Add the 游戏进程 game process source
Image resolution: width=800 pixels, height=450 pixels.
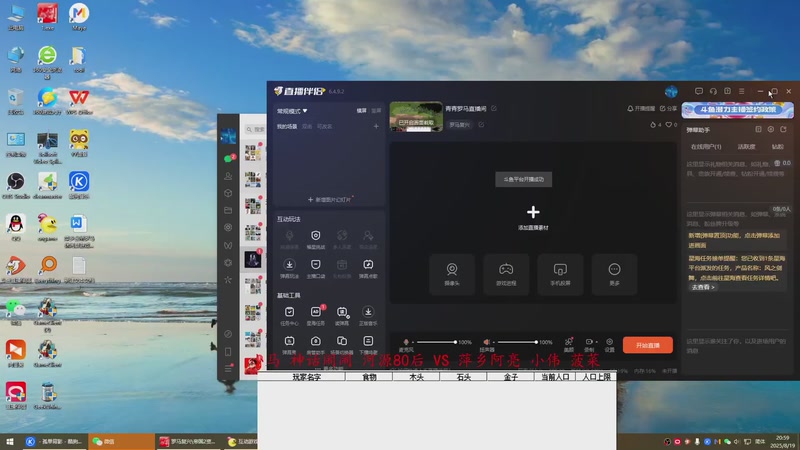tap(506, 274)
